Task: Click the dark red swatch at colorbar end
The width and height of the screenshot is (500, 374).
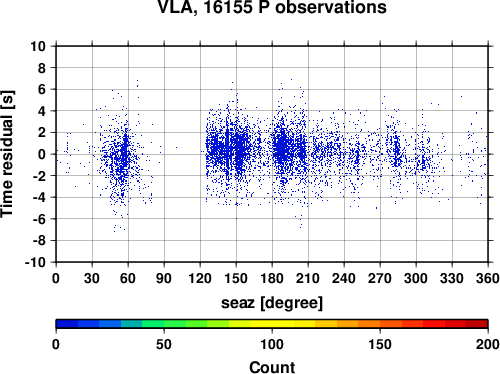Action: tap(477, 324)
